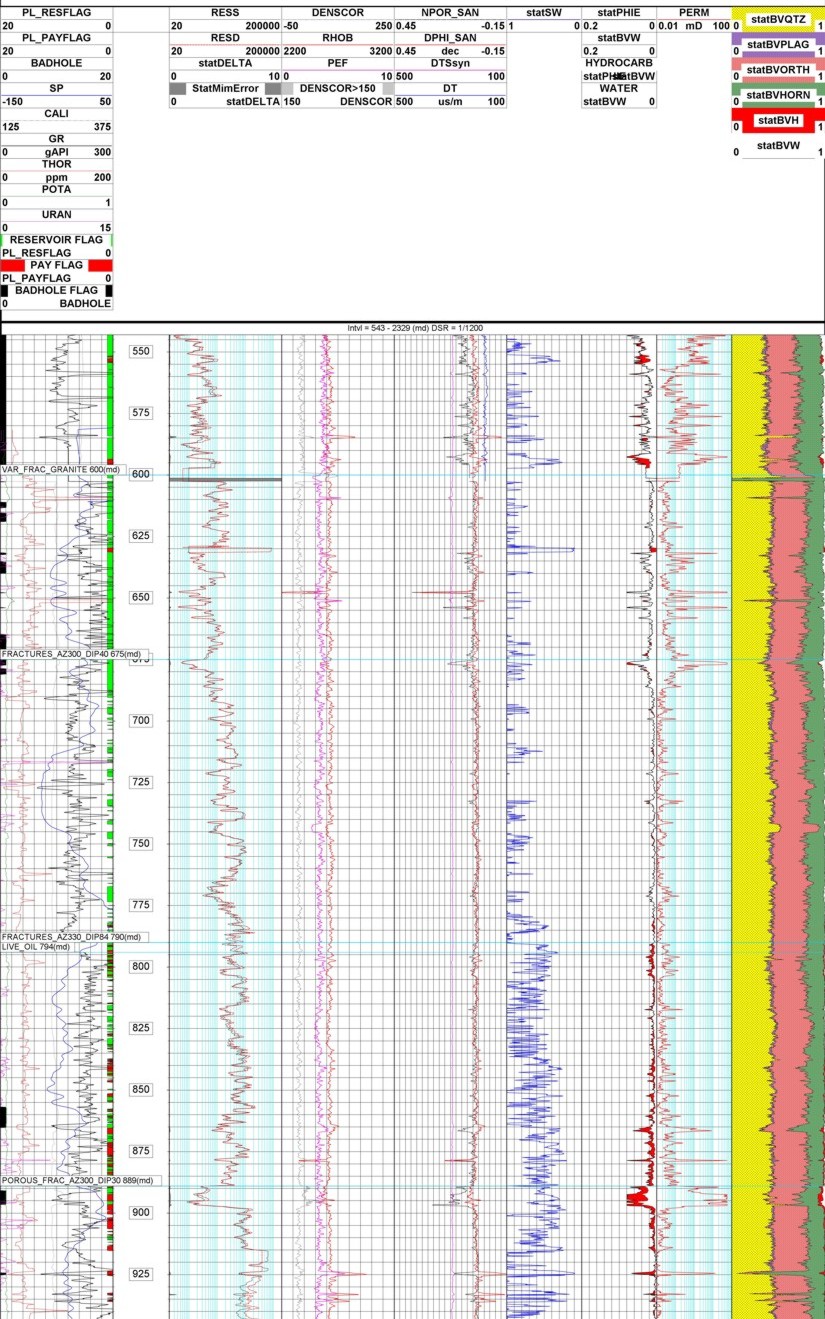This screenshot has height=1319, width=825.
Task: Click the black BADHOLE FLAG legend
Action: 56,290
